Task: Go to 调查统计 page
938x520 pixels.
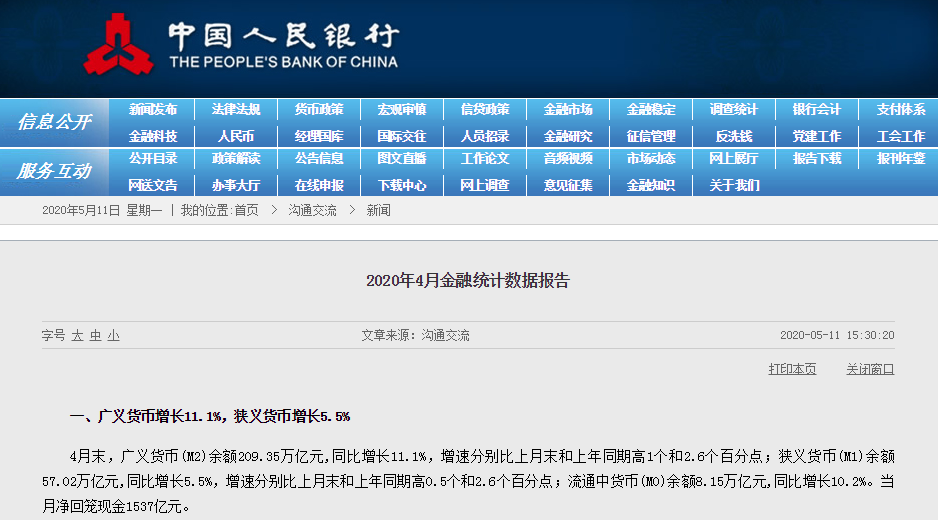Action: point(734,110)
